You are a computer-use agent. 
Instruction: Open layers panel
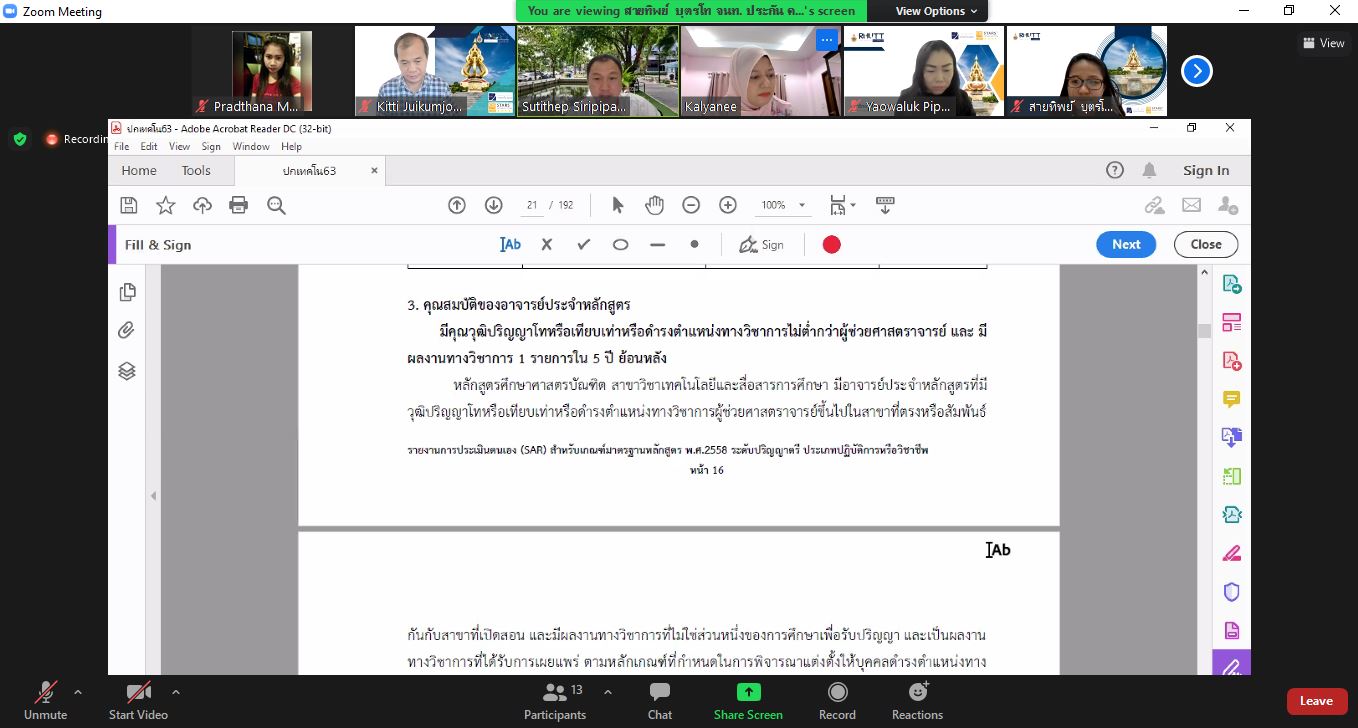click(127, 371)
